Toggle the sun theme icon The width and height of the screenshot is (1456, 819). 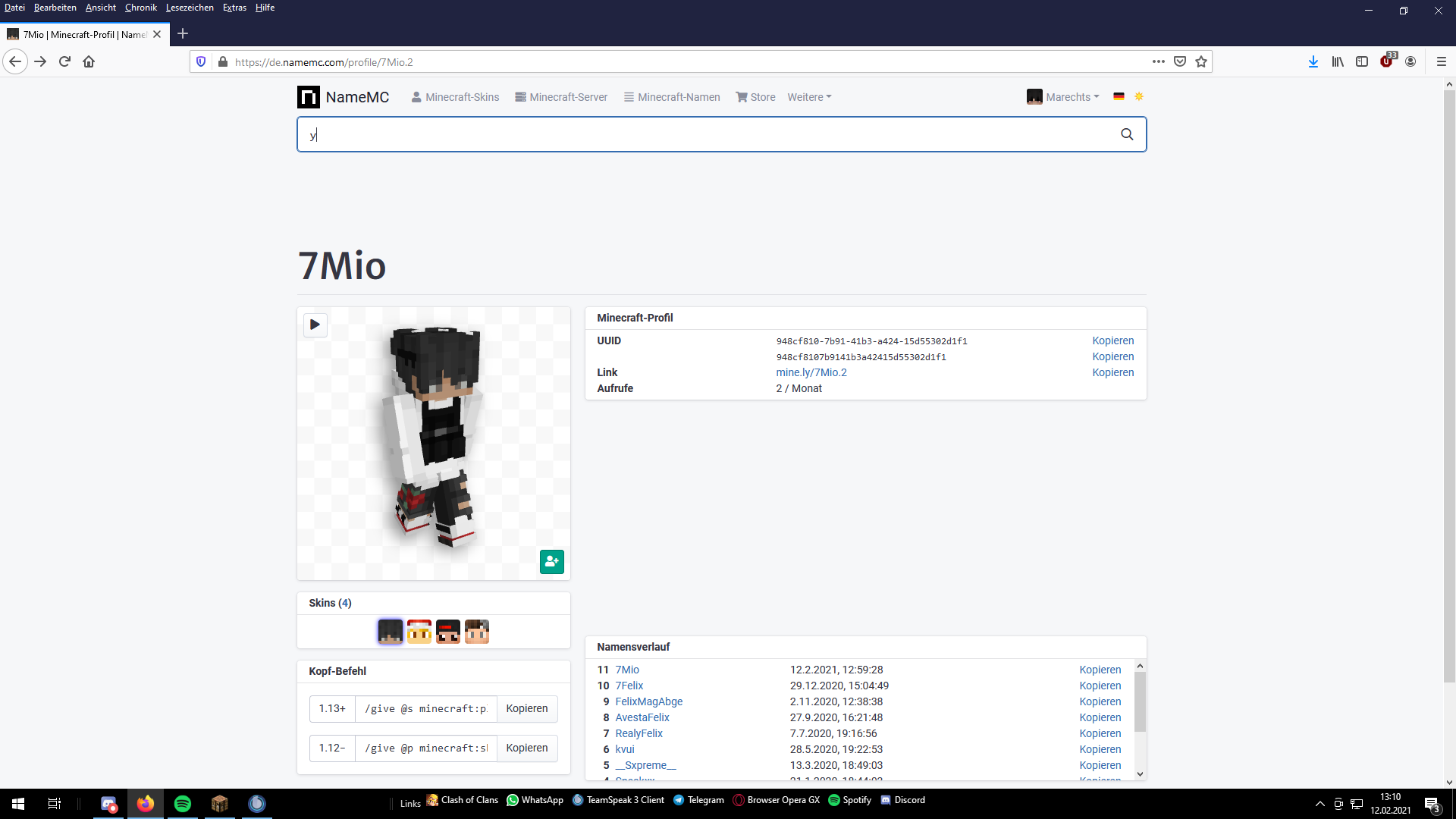(1139, 96)
